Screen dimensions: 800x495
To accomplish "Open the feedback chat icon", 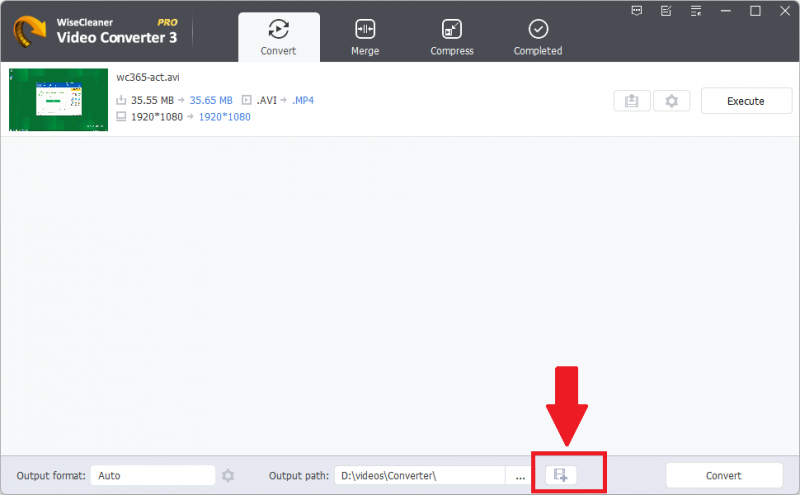I will 637,11.
